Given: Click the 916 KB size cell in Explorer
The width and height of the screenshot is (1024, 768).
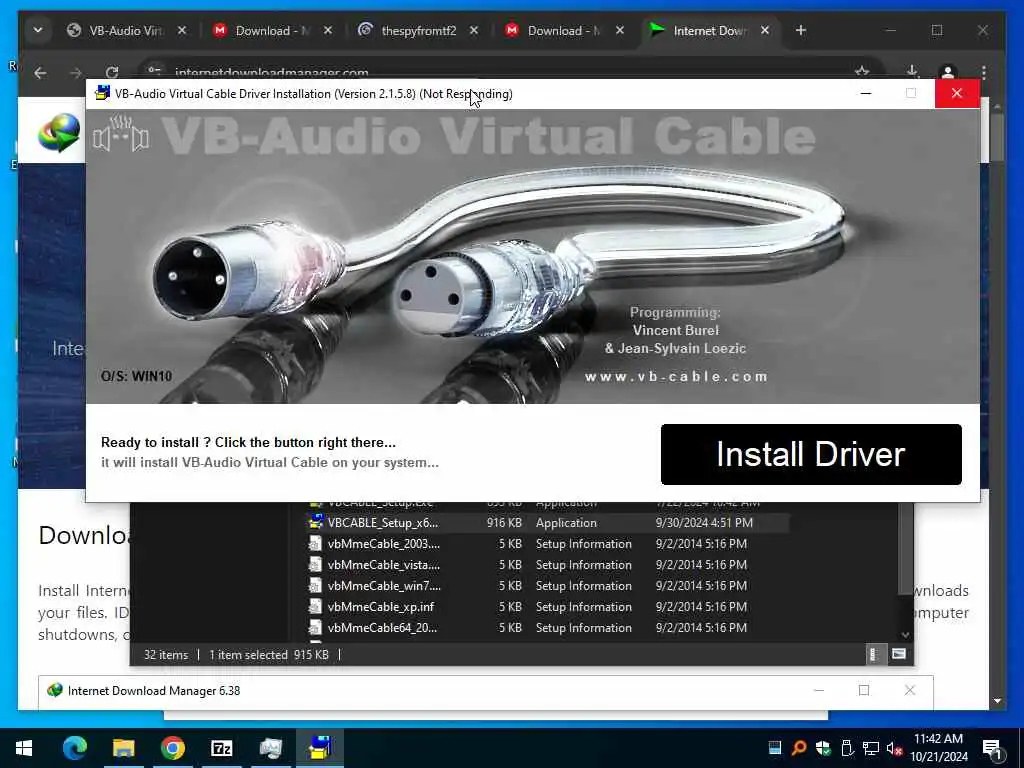Looking at the screenshot, I should coord(504,522).
